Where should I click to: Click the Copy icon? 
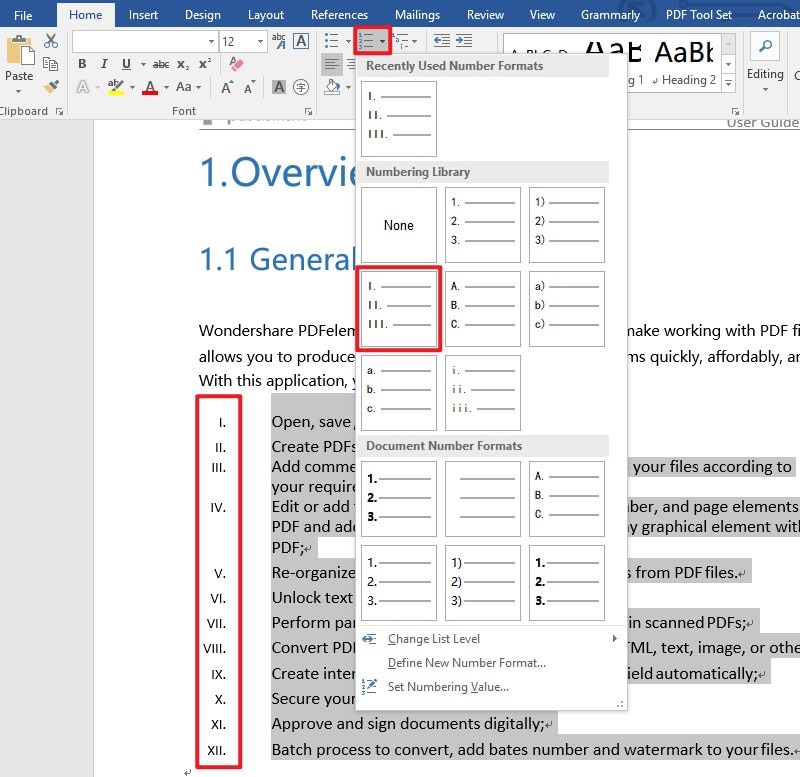[x=50, y=64]
